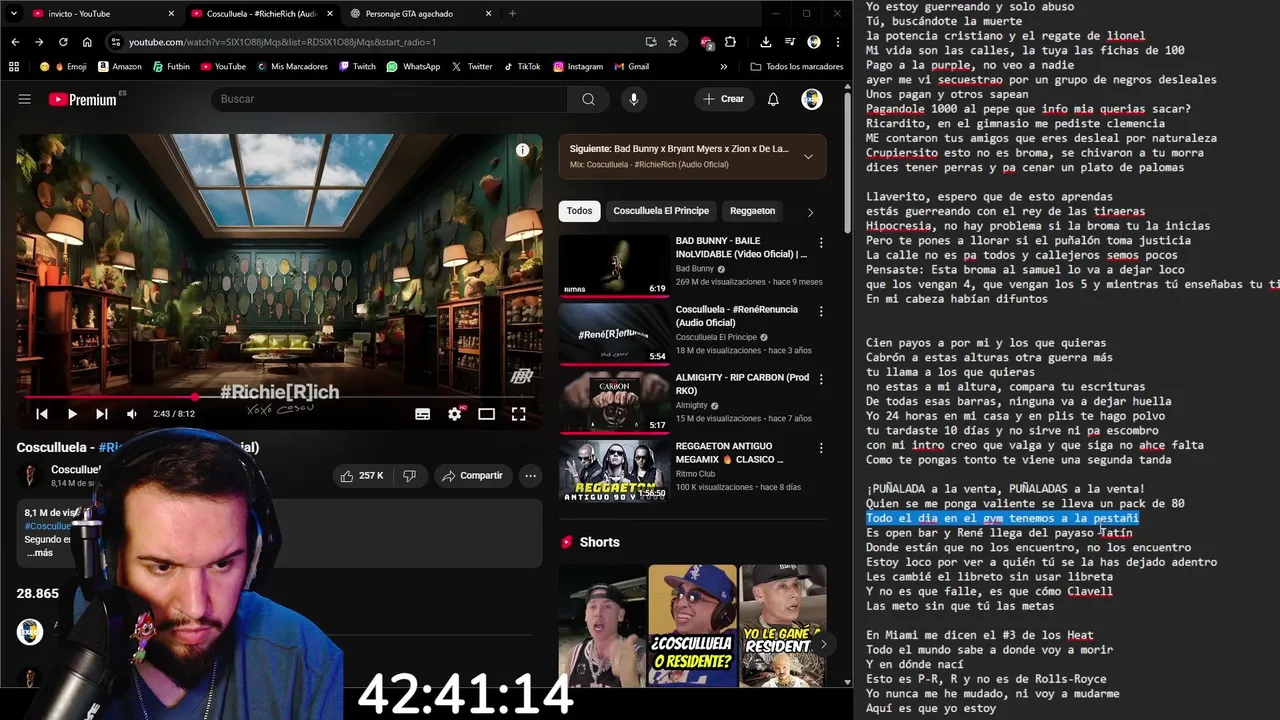This screenshot has width=1280, height=720.
Task: Open the notifications bell
Action: click(773, 99)
